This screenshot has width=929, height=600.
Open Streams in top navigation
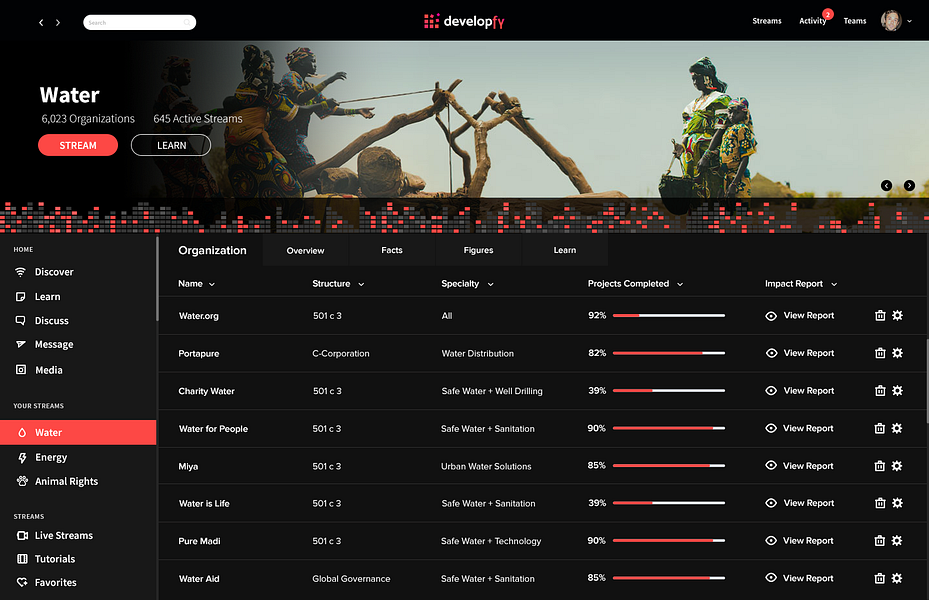pos(767,21)
